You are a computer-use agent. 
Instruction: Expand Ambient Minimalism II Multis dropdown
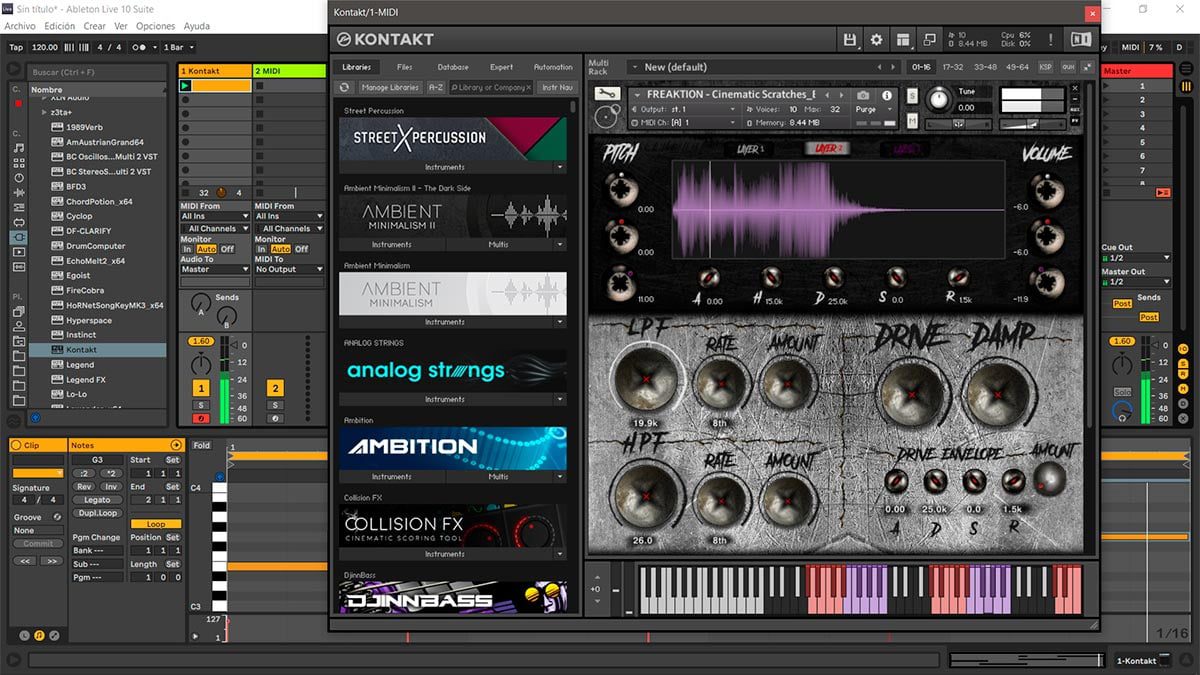[560, 244]
